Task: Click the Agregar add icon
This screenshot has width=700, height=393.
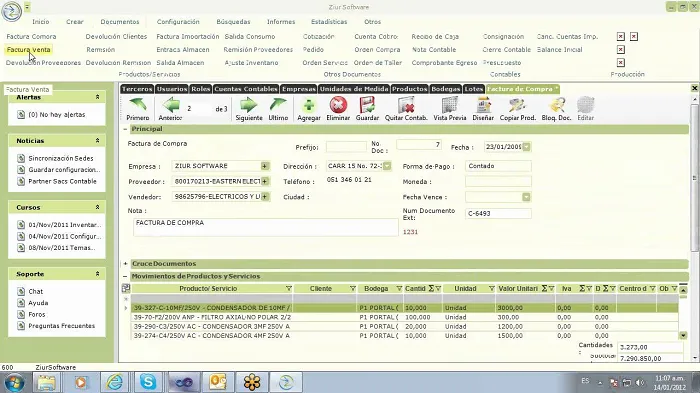Action: pos(308,105)
